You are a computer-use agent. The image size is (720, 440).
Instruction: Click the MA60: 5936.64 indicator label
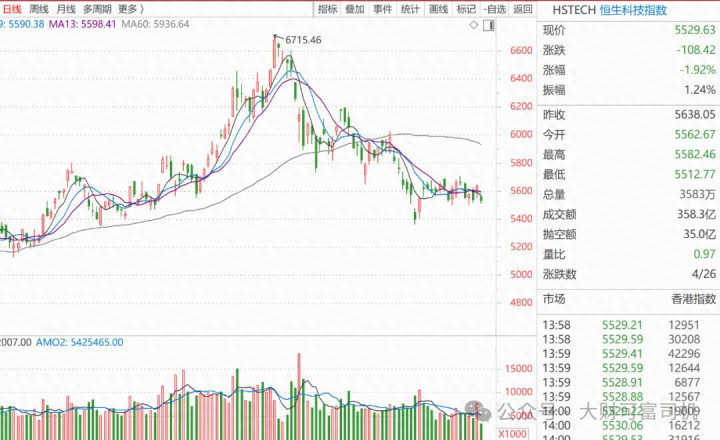[155, 24]
